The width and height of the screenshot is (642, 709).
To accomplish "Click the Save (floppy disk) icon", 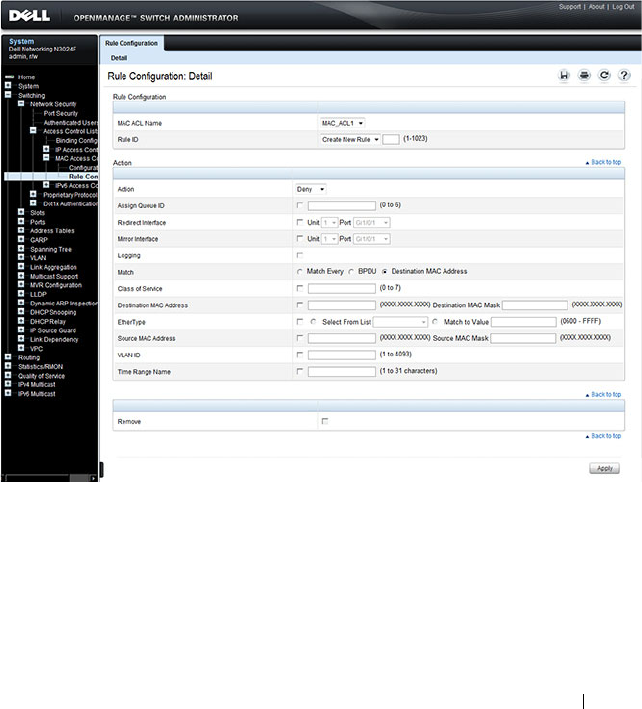I will pos(564,76).
